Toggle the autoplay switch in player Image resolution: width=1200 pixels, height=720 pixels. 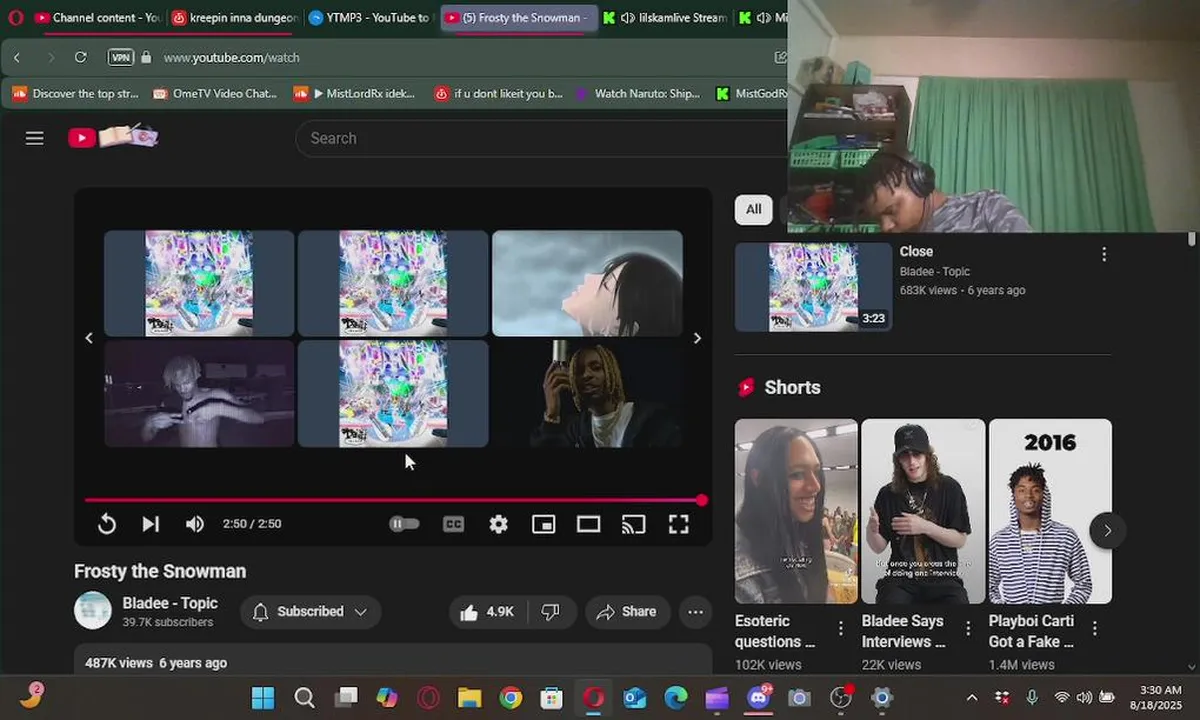404,523
